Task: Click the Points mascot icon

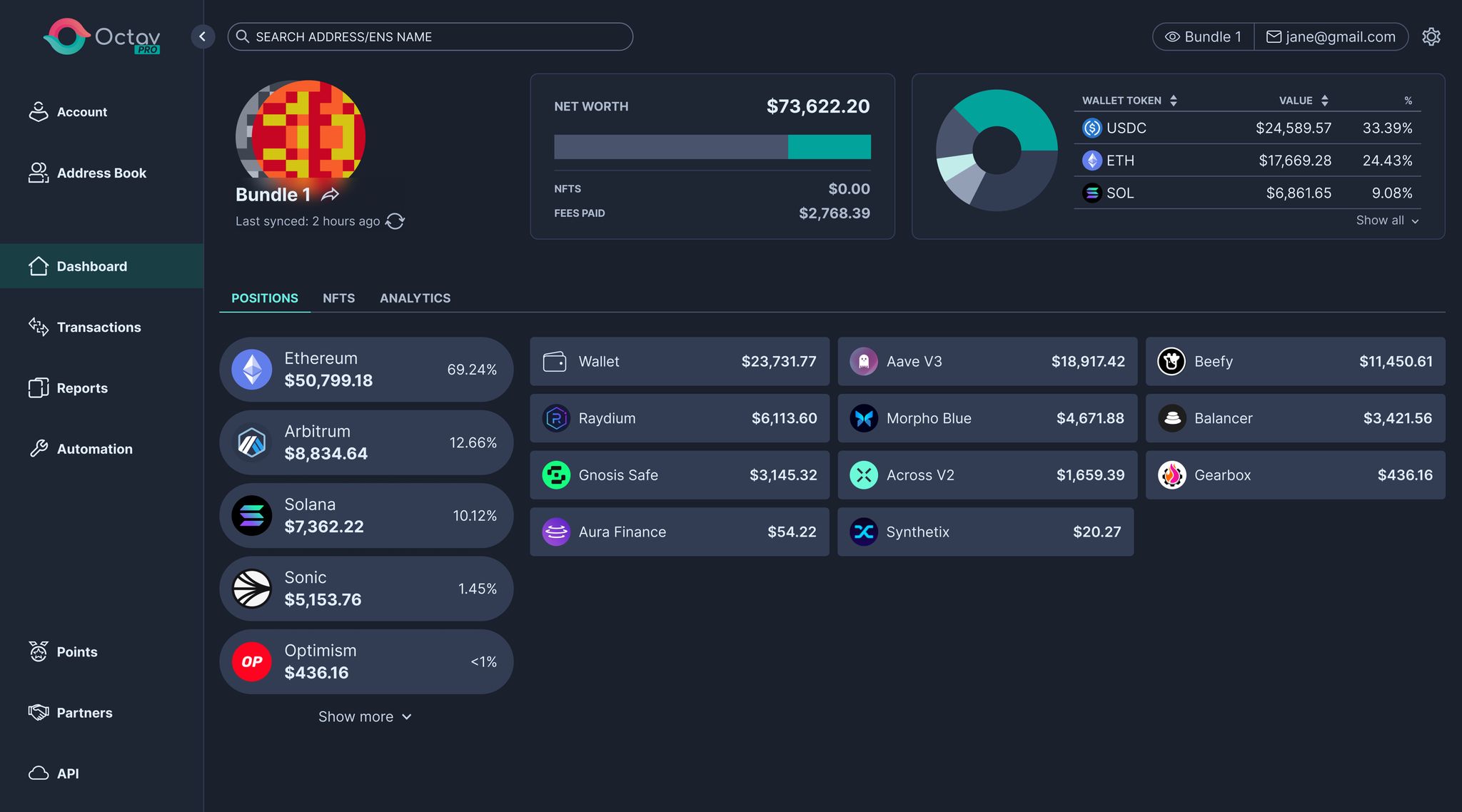Action: [x=39, y=651]
